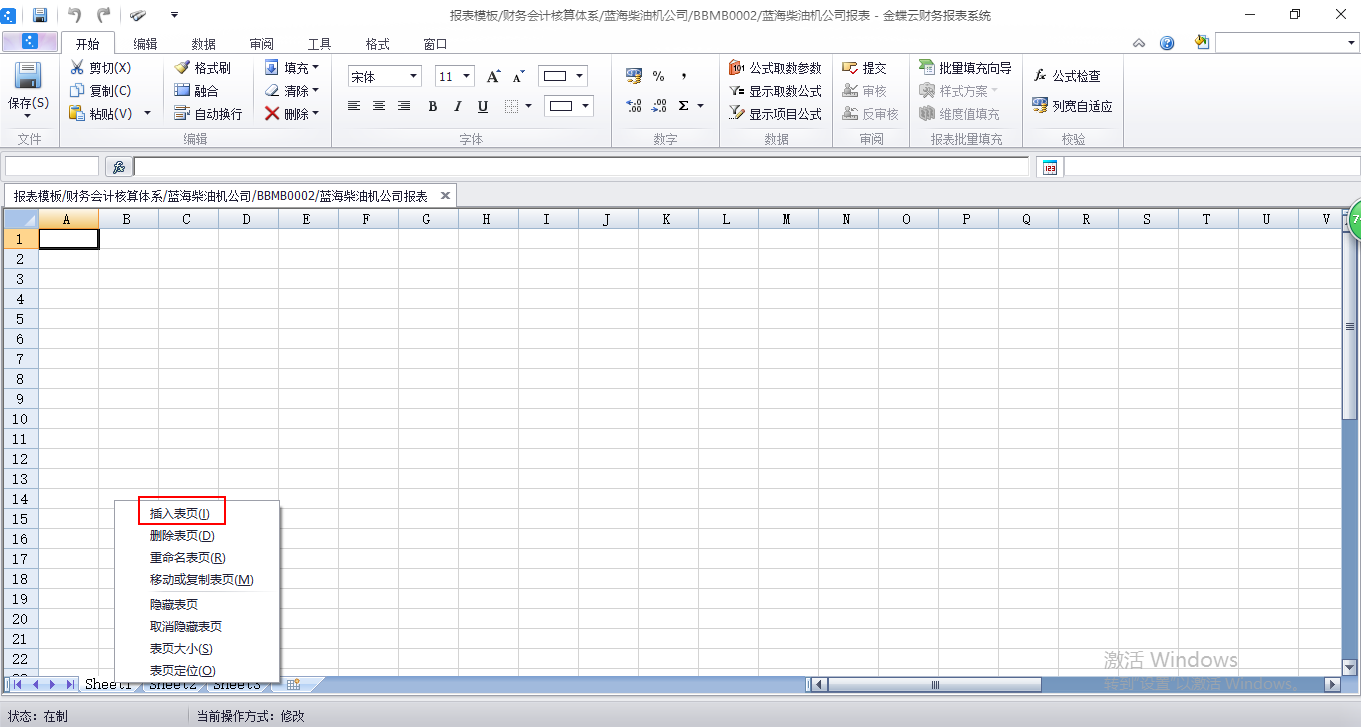Click the percent style icon

[x=658, y=76]
